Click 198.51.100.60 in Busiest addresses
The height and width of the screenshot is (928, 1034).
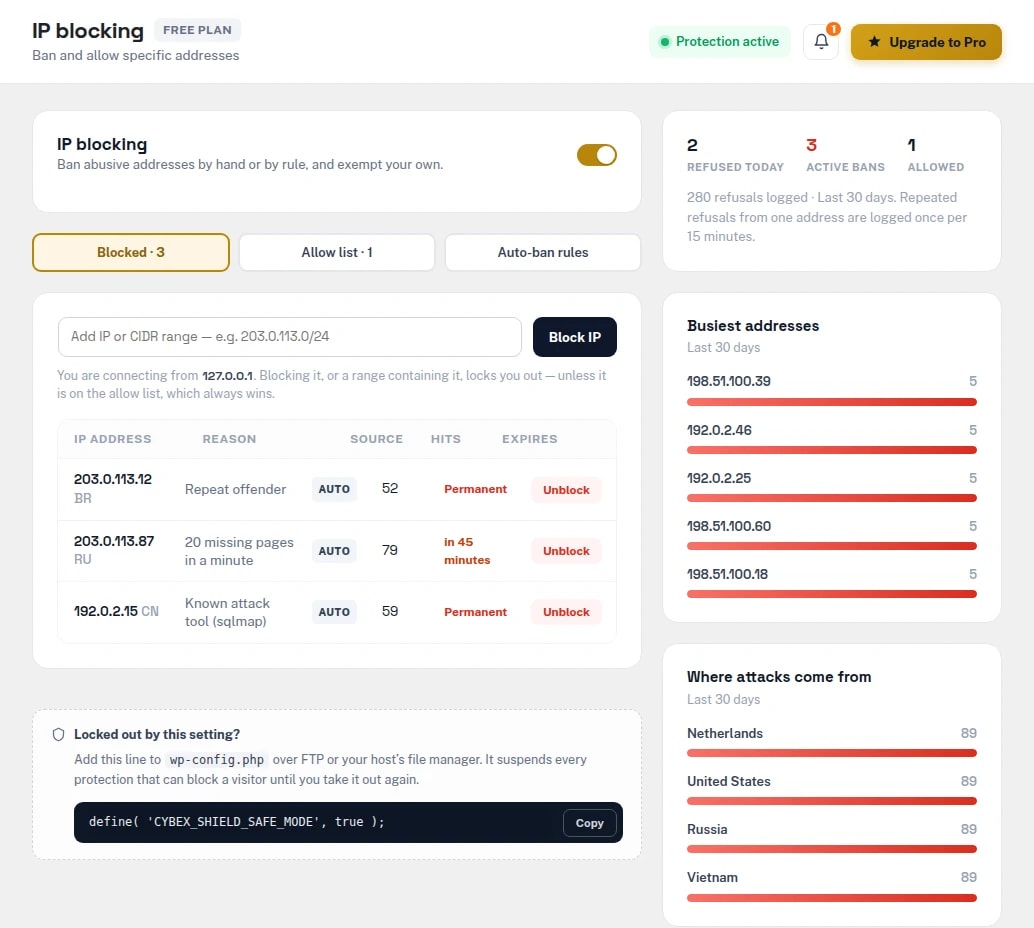[729, 526]
